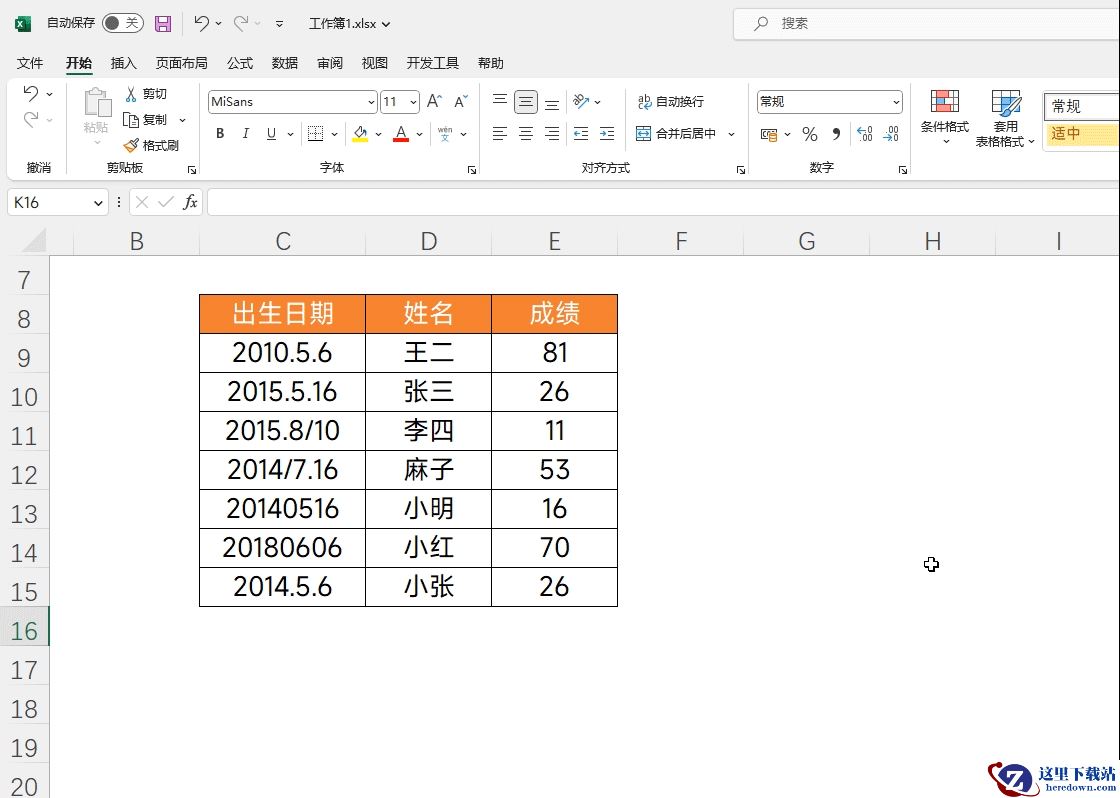This screenshot has width=1120, height=798.
Task: Open the File (文件) tab
Action: 30,63
